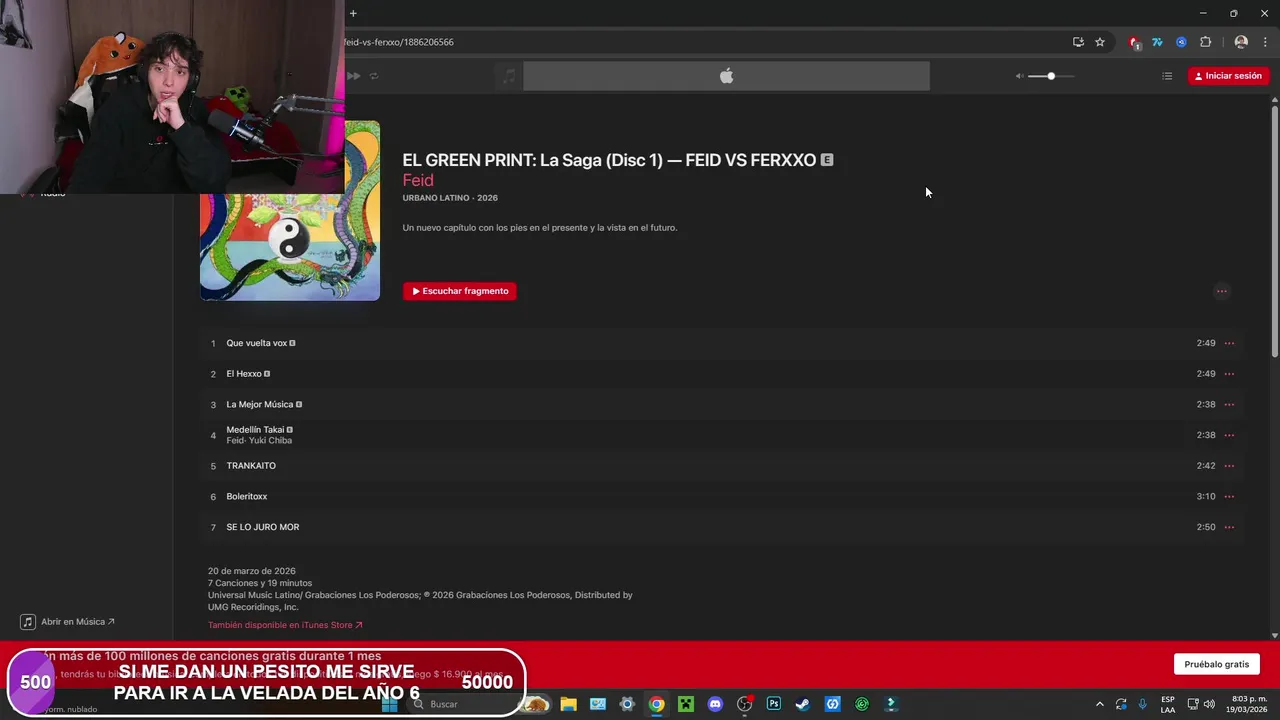Click the album title EL GREEN PRINT heading
Screen dimensions: 1280x720
coord(609,160)
